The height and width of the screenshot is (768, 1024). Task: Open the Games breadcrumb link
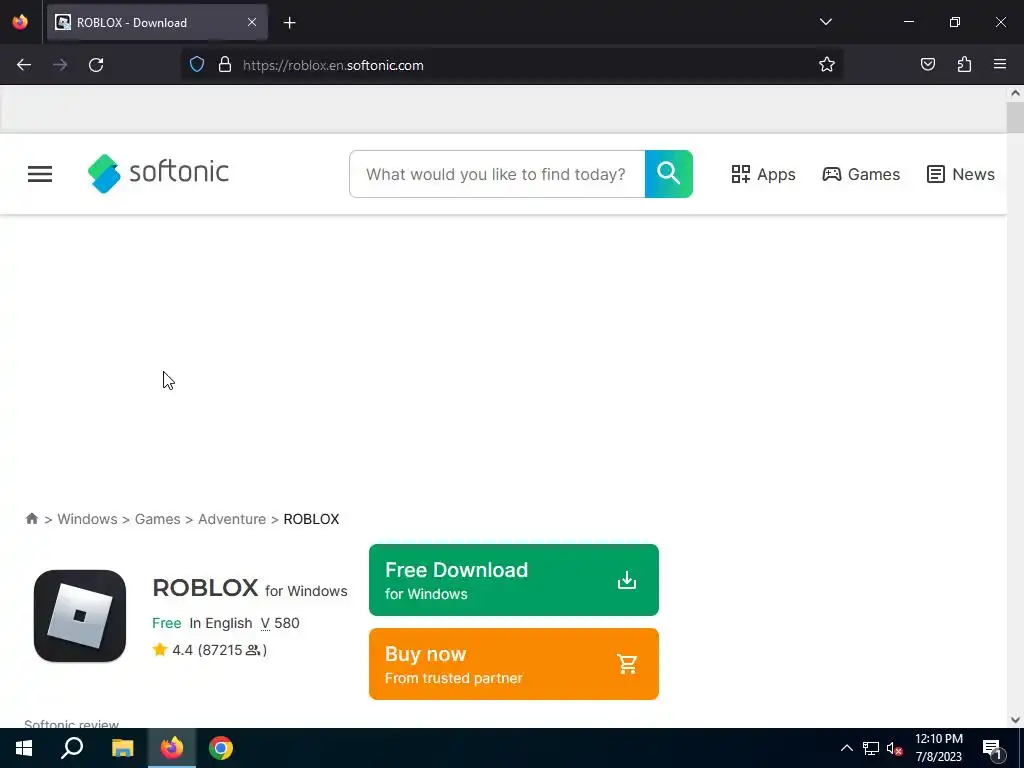(x=157, y=519)
